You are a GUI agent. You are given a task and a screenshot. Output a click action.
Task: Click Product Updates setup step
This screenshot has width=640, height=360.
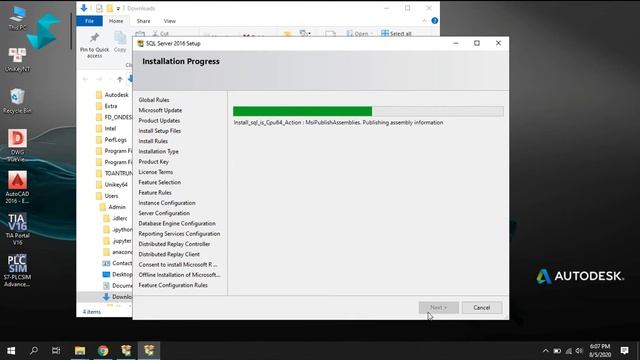click(159, 120)
